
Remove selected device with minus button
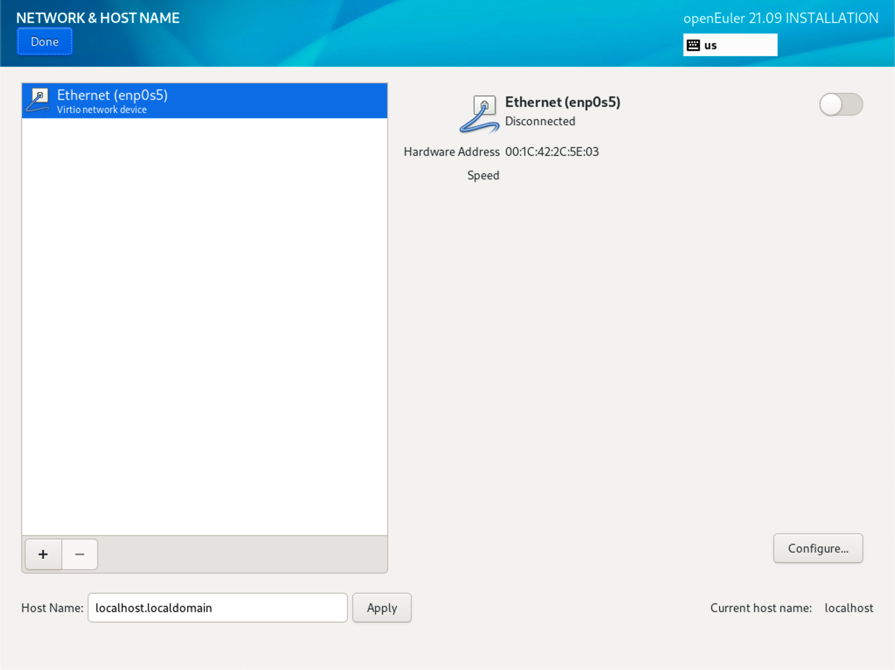point(80,554)
